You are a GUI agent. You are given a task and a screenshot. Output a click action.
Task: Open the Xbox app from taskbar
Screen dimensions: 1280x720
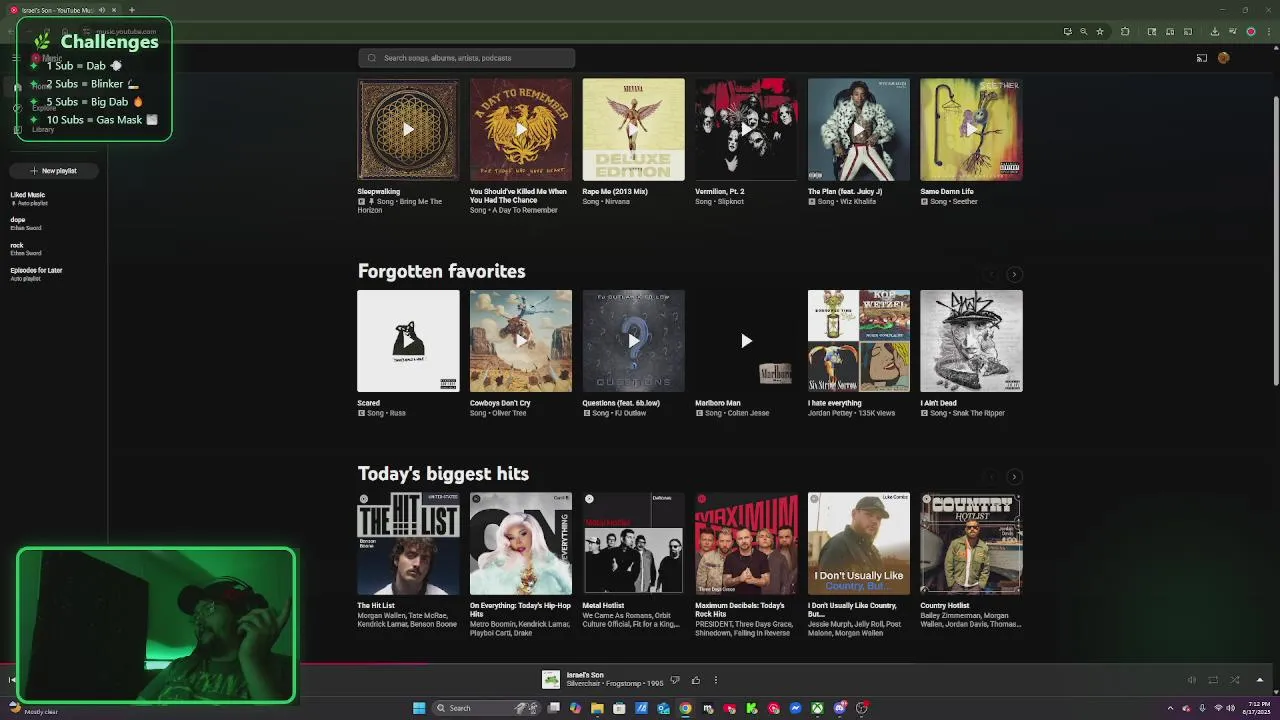tap(817, 708)
